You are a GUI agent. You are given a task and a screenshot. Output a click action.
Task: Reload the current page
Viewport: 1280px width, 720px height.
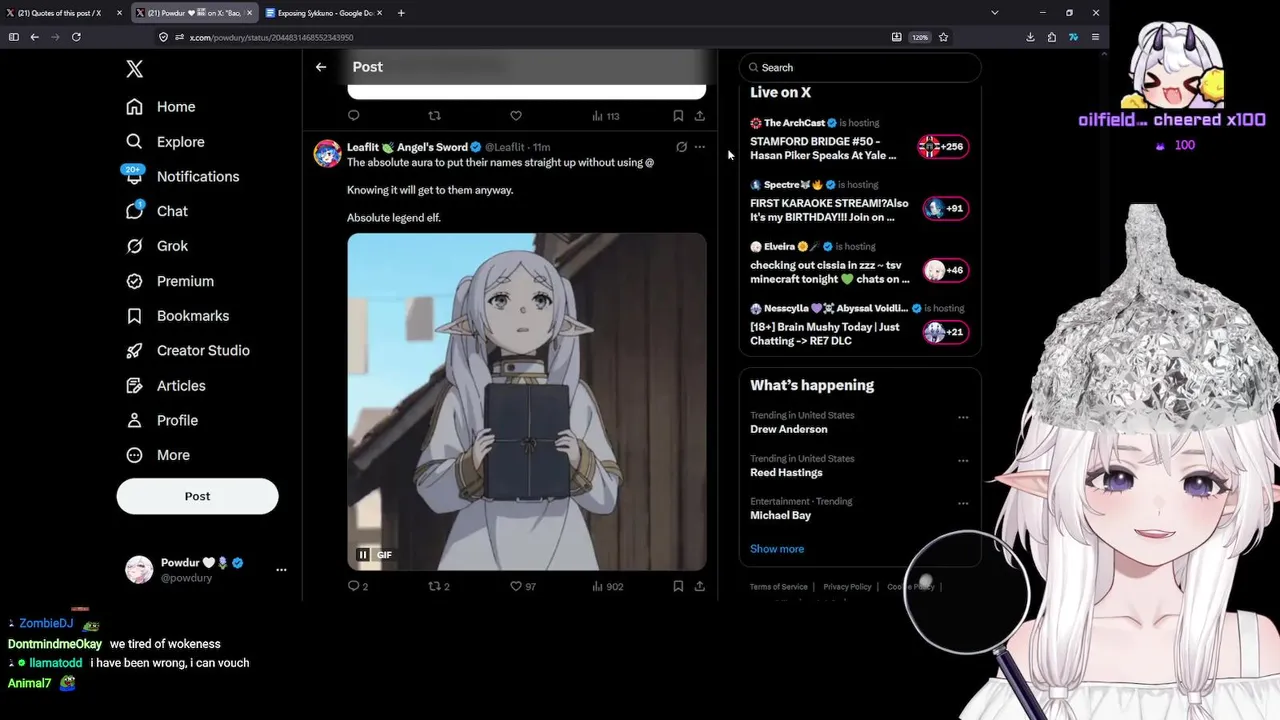pyautogui.click(x=76, y=37)
